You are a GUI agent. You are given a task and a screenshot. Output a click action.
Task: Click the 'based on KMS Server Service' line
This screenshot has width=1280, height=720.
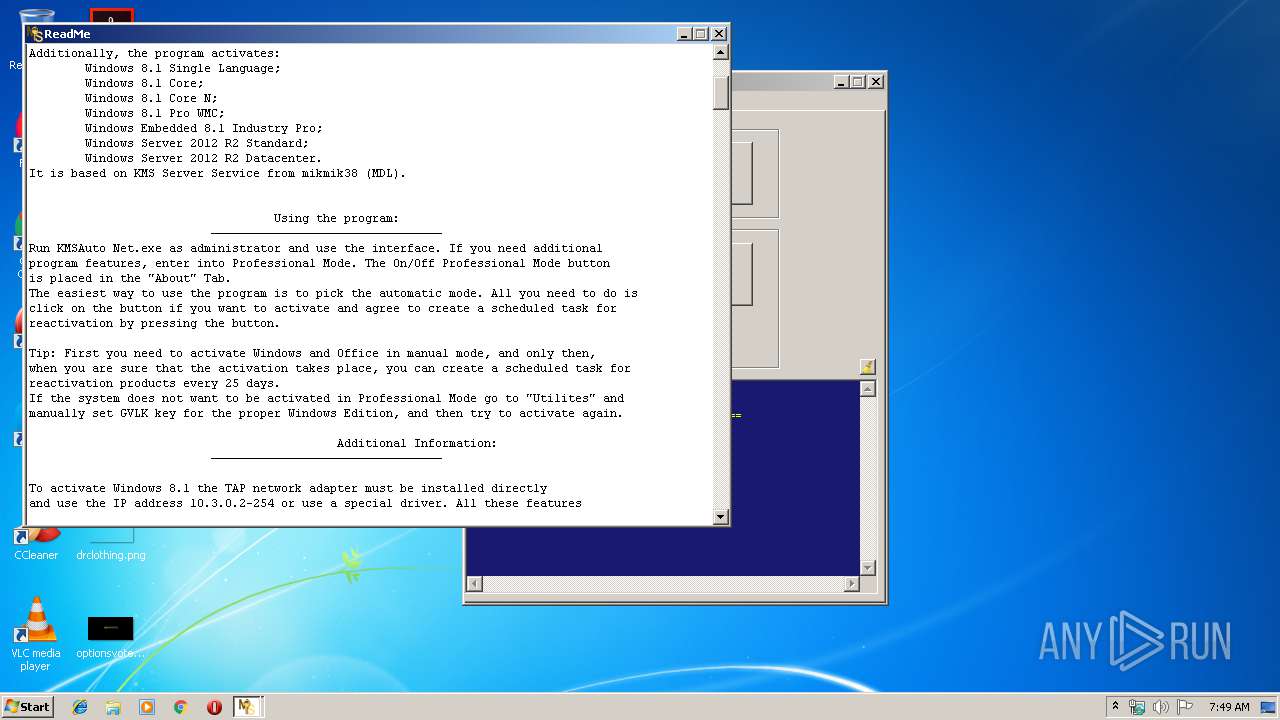click(x=217, y=173)
